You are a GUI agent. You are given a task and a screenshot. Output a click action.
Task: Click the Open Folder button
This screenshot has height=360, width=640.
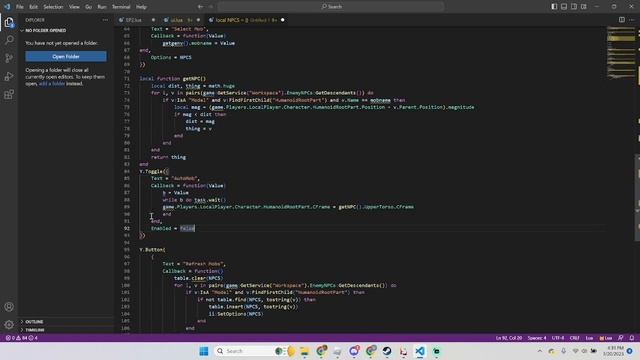tap(66, 56)
